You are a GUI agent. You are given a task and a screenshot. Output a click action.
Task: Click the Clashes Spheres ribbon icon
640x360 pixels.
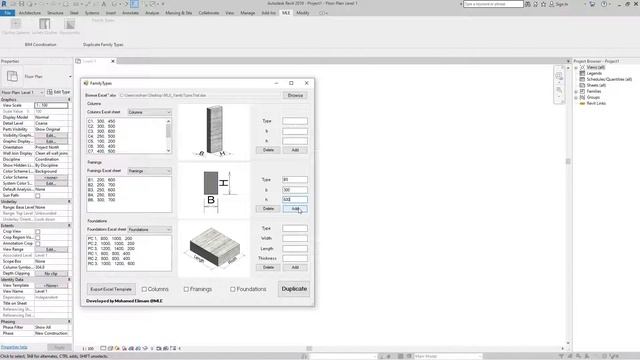[16, 24]
